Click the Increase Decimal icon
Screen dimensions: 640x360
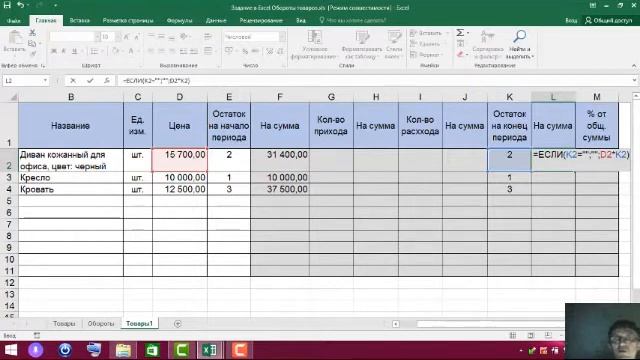(x=269, y=51)
